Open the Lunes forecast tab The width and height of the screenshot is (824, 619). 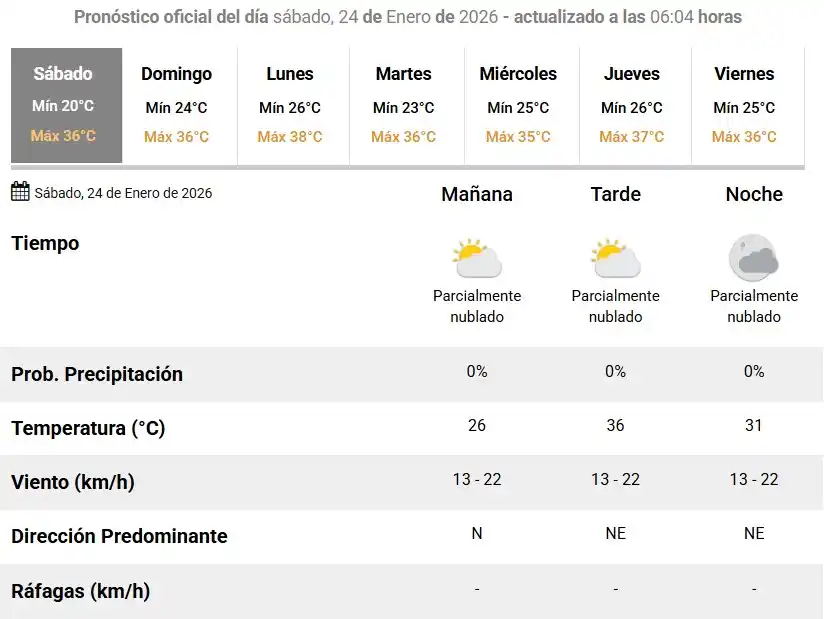290,105
